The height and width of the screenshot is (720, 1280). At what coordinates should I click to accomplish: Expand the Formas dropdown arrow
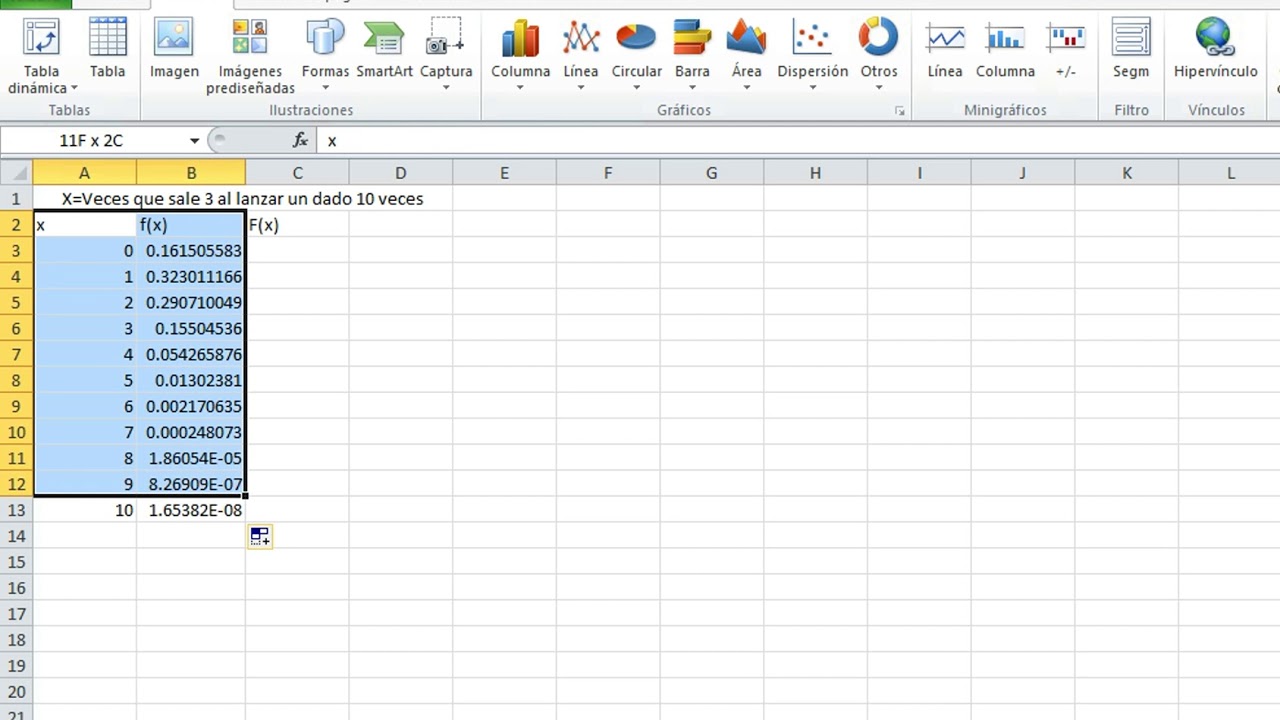pyautogui.click(x=325, y=88)
